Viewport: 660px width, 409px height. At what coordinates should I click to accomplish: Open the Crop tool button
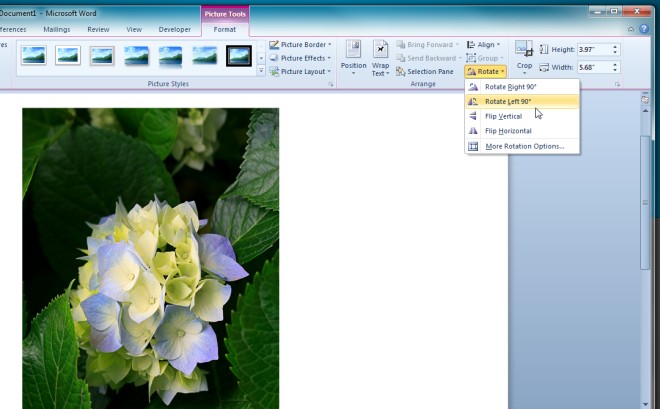click(x=524, y=58)
